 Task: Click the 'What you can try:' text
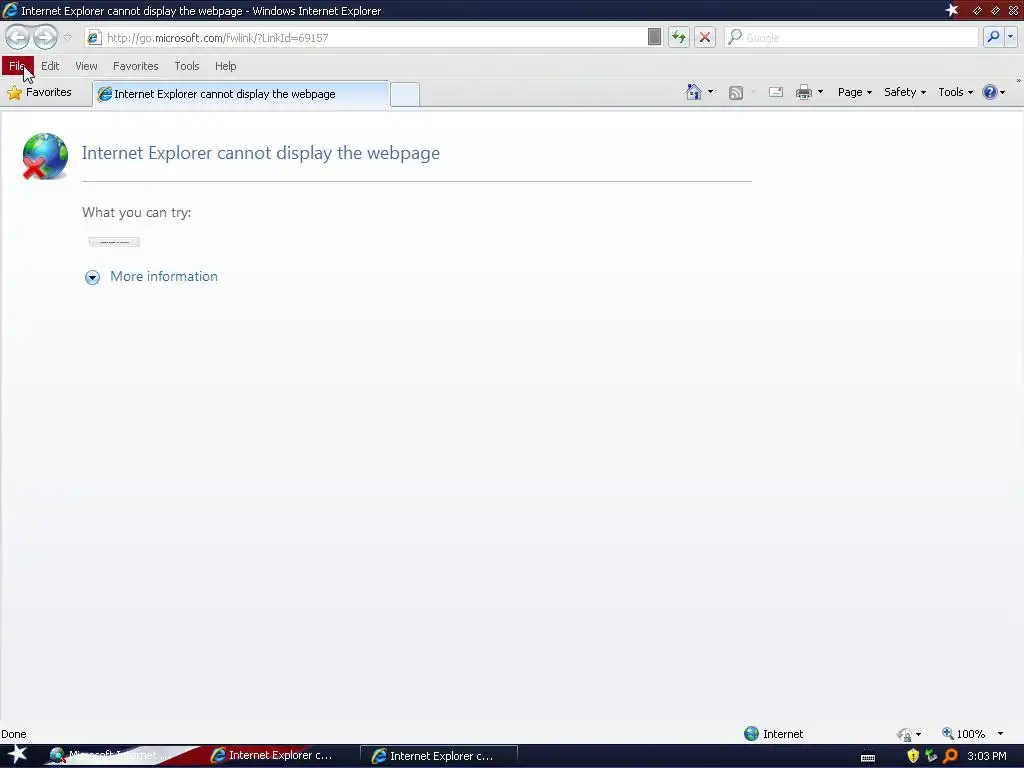(x=136, y=212)
